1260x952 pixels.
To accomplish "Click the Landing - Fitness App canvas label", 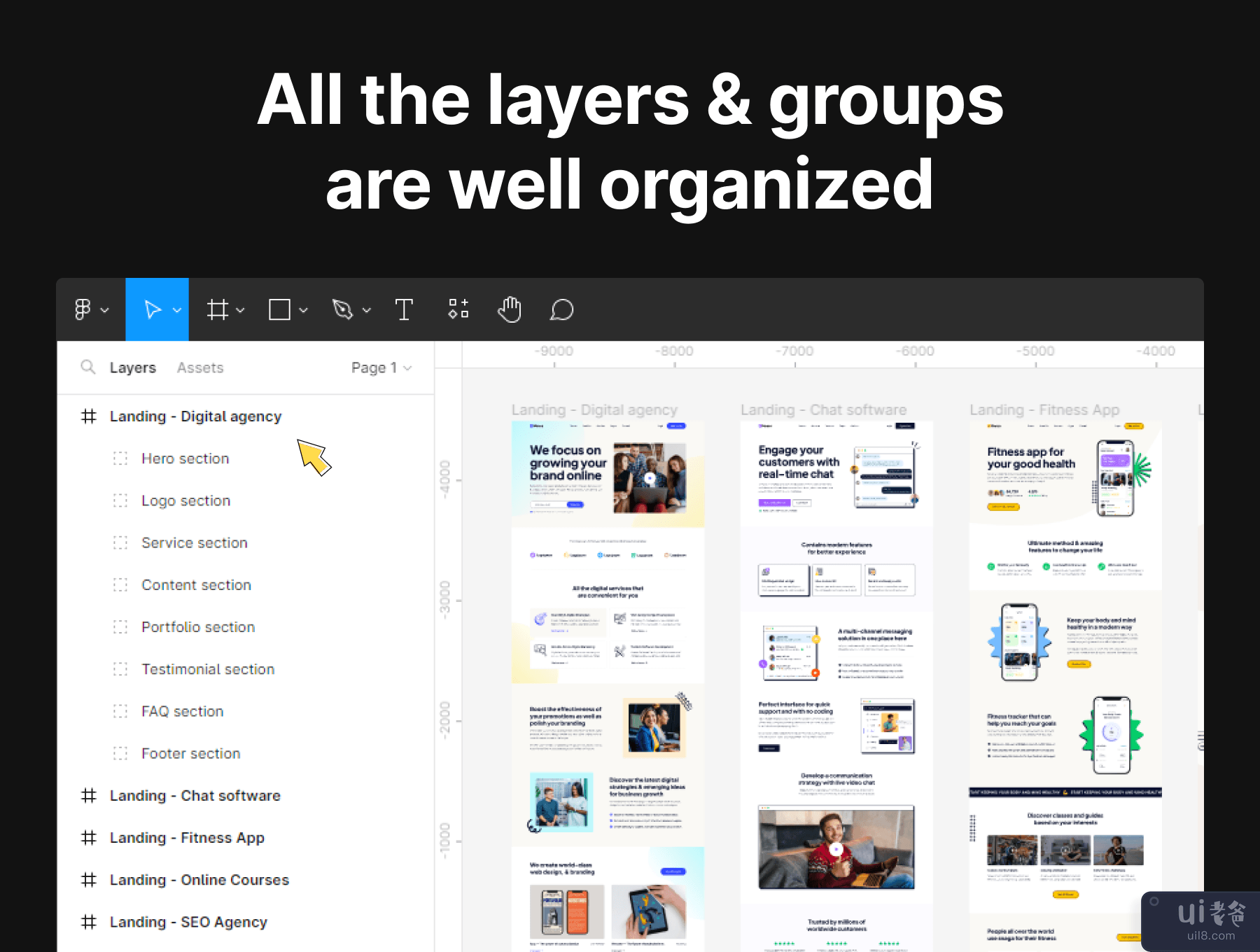I will [x=1044, y=410].
